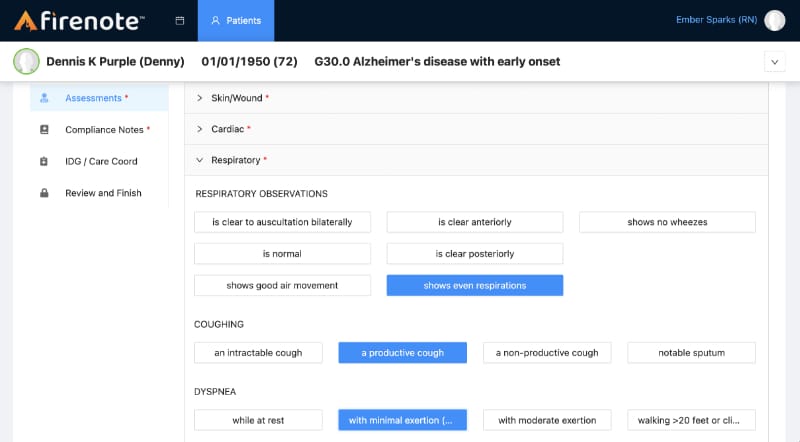Click the Compliance Notes icon in sidebar
This screenshot has width=800, height=442.
(x=44, y=129)
